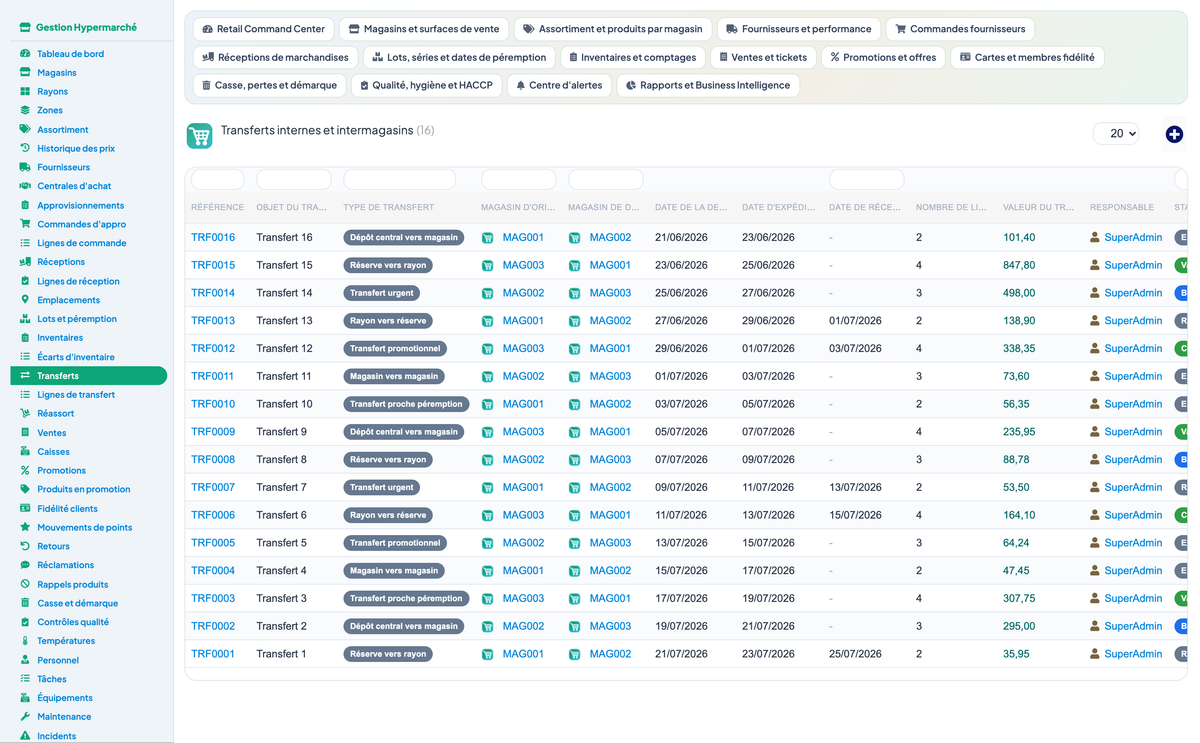Click the Rayons grid icon in sidebar
Screen dimensions: 1200x743
click(25, 91)
